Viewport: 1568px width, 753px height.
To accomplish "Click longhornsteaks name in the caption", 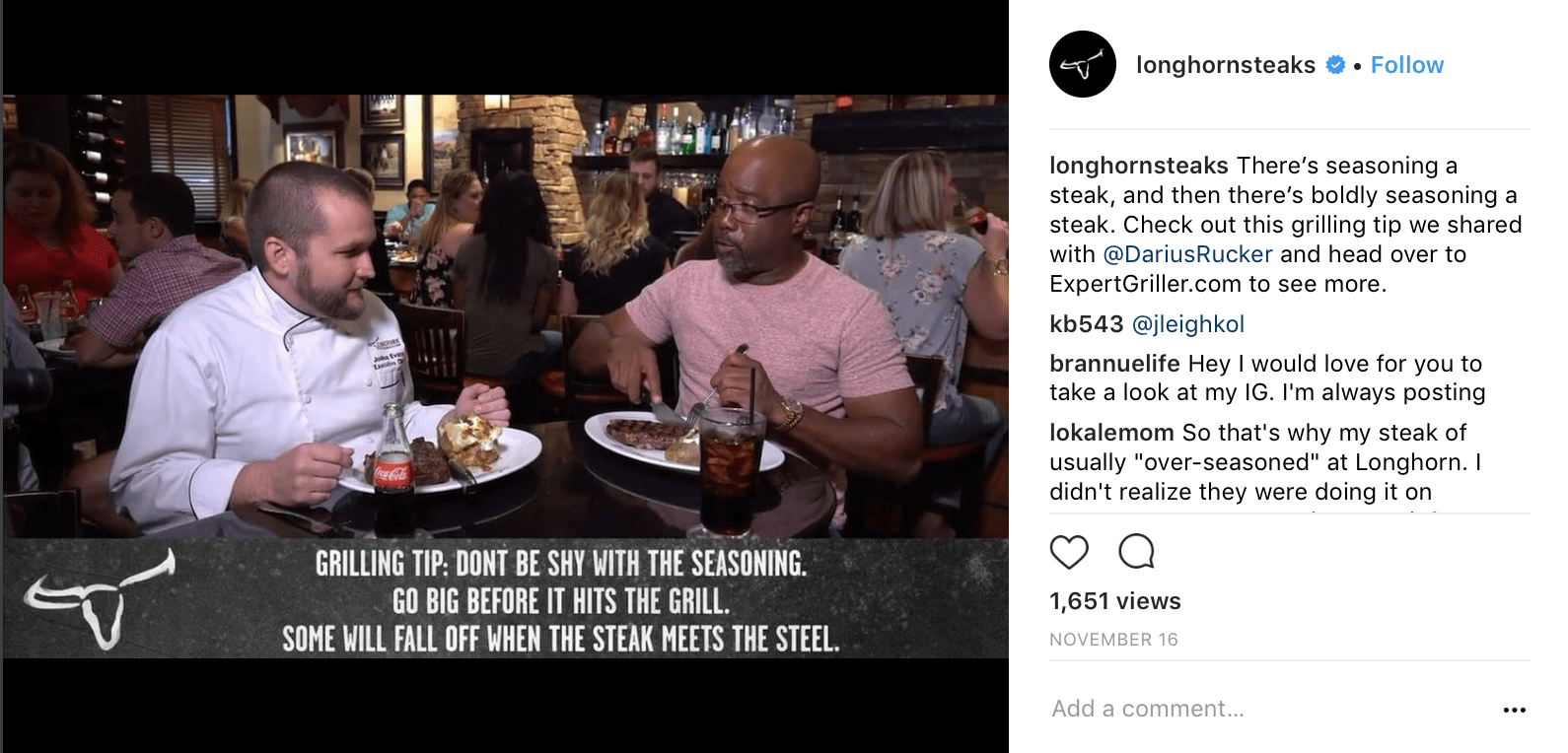I will click(x=1139, y=166).
